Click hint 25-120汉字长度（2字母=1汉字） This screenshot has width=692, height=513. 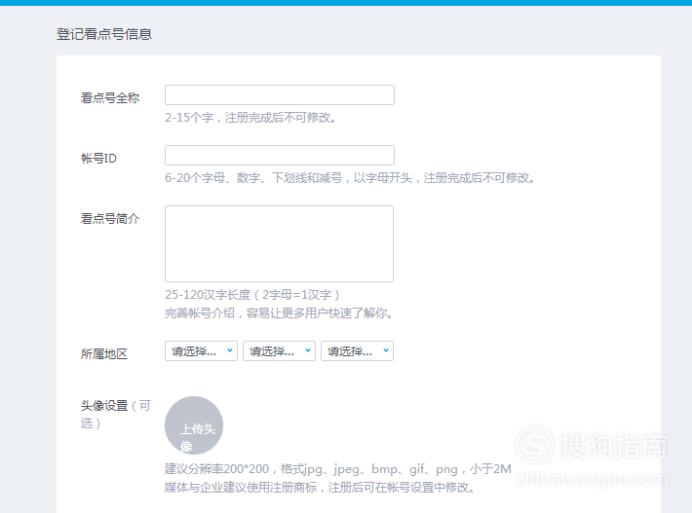252,294
